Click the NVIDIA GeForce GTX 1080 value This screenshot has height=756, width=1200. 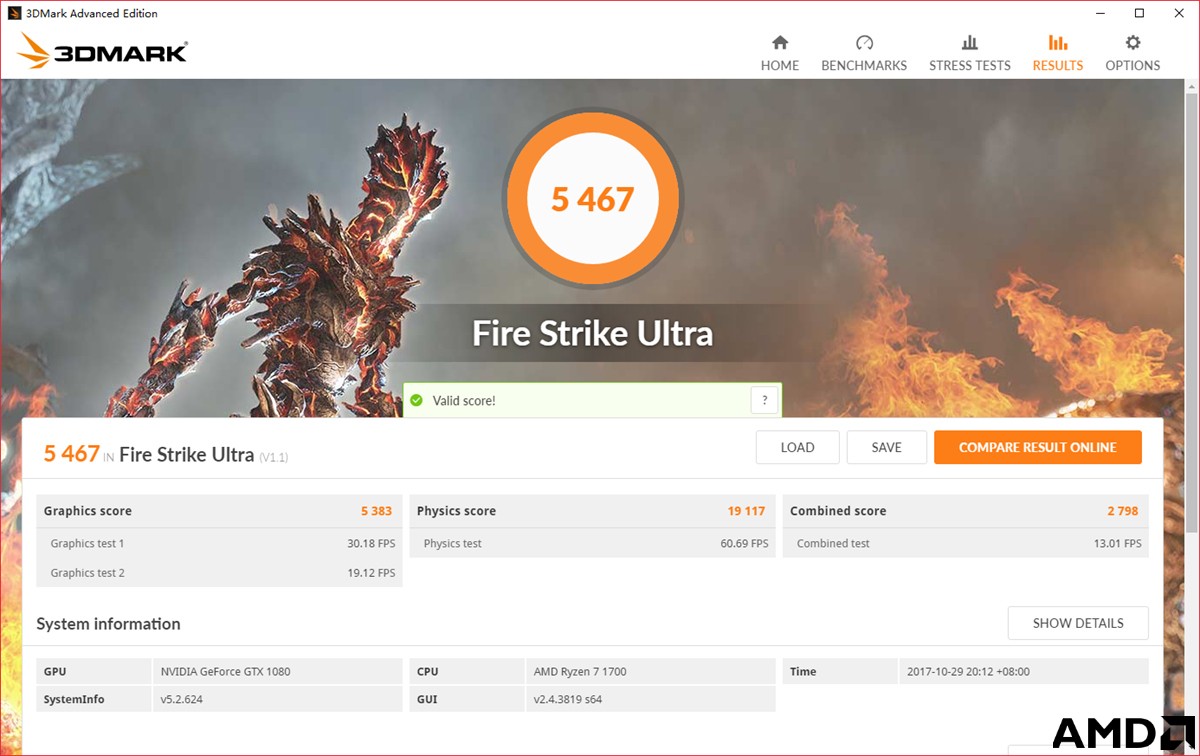click(x=225, y=672)
